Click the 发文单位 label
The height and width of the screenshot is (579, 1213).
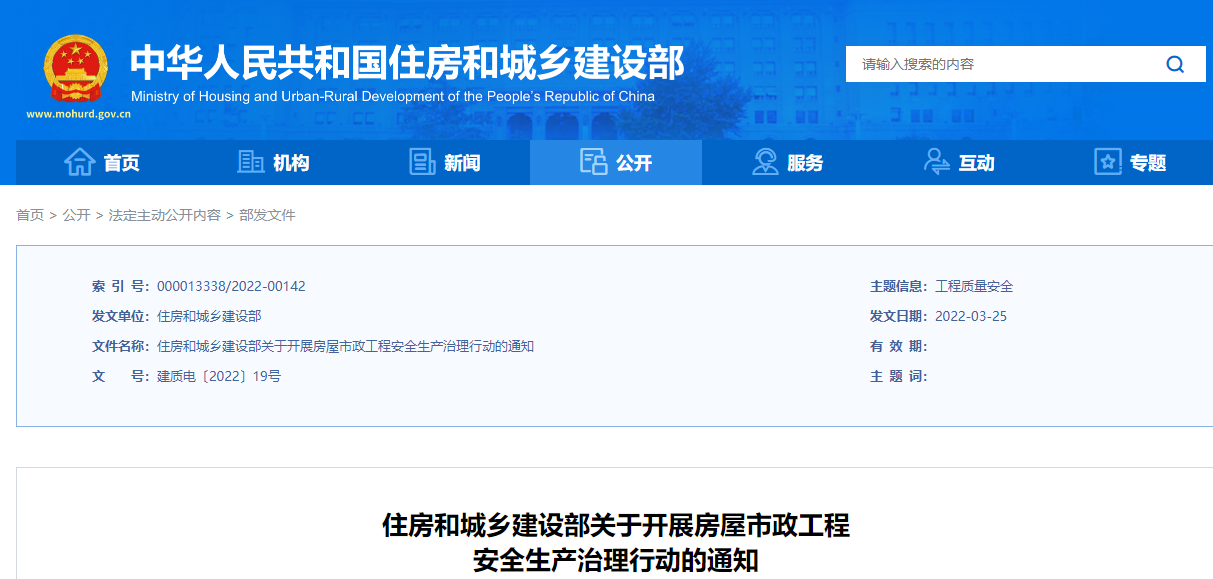[120, 316]
